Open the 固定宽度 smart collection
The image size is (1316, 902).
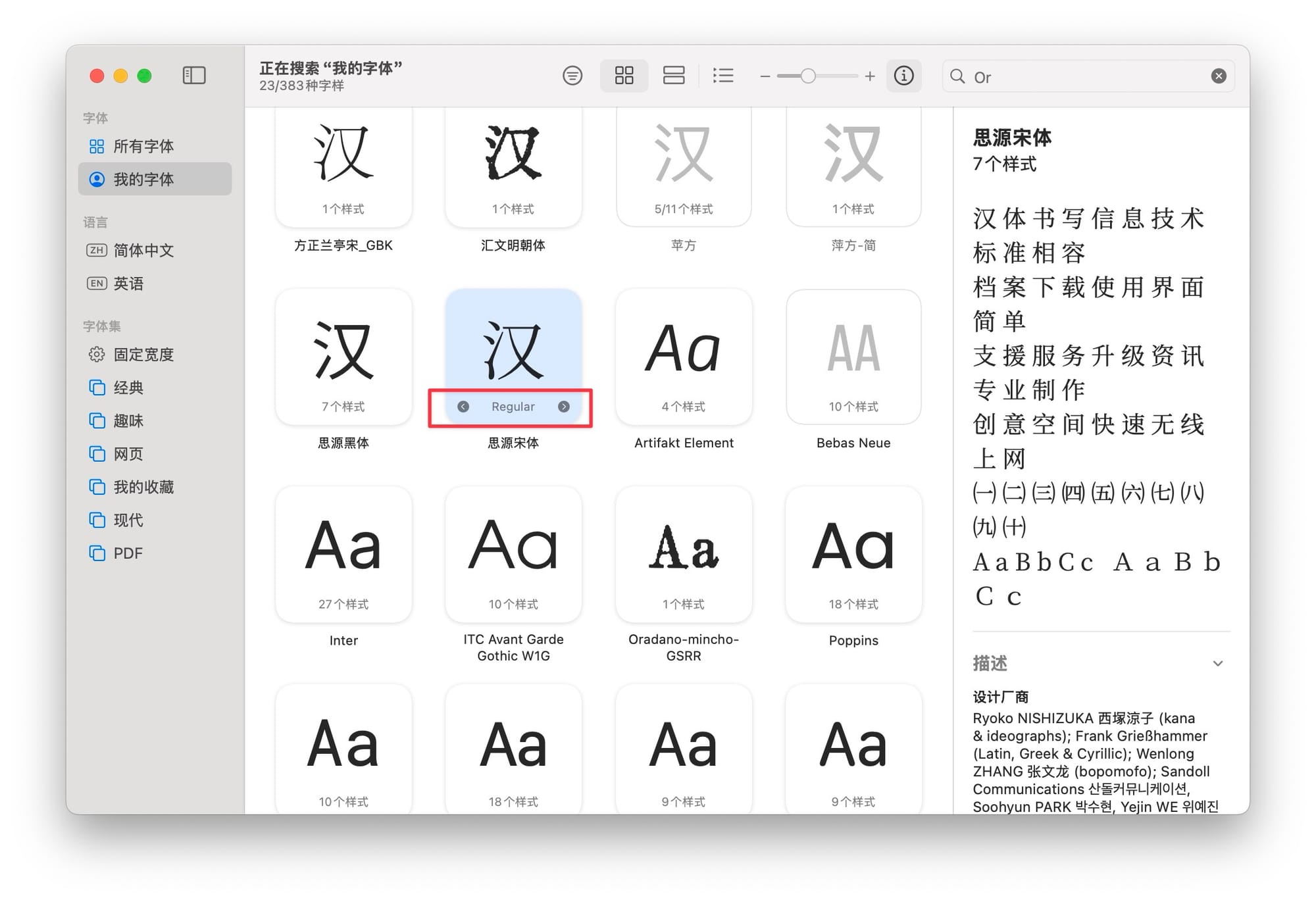pos(143,355)
